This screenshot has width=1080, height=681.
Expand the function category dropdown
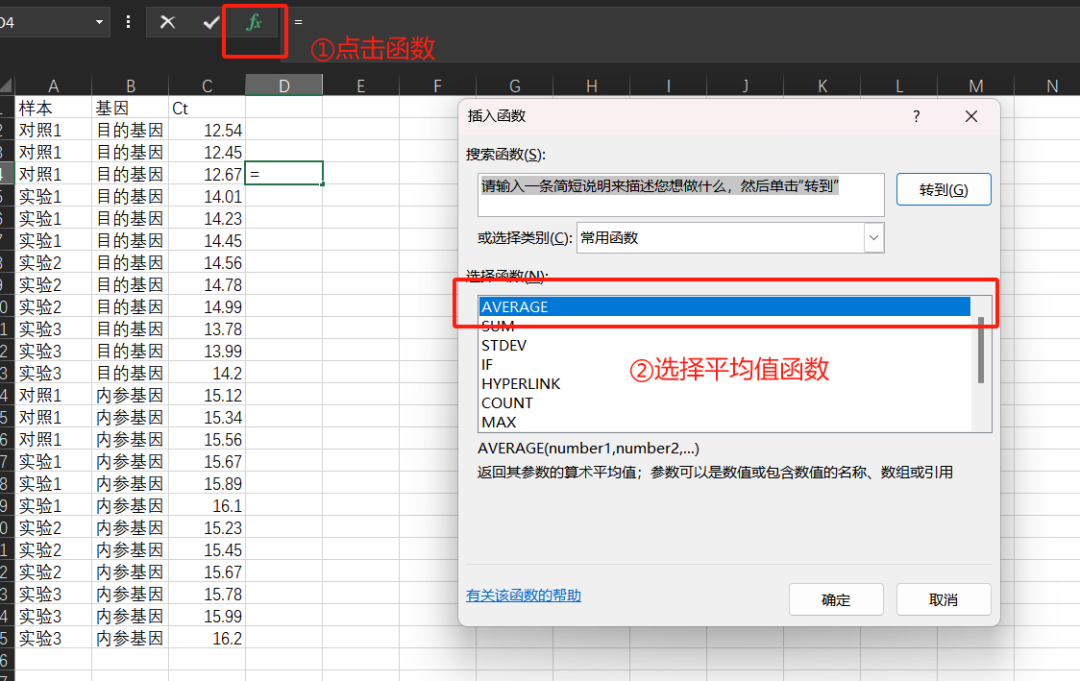[873, 238]
